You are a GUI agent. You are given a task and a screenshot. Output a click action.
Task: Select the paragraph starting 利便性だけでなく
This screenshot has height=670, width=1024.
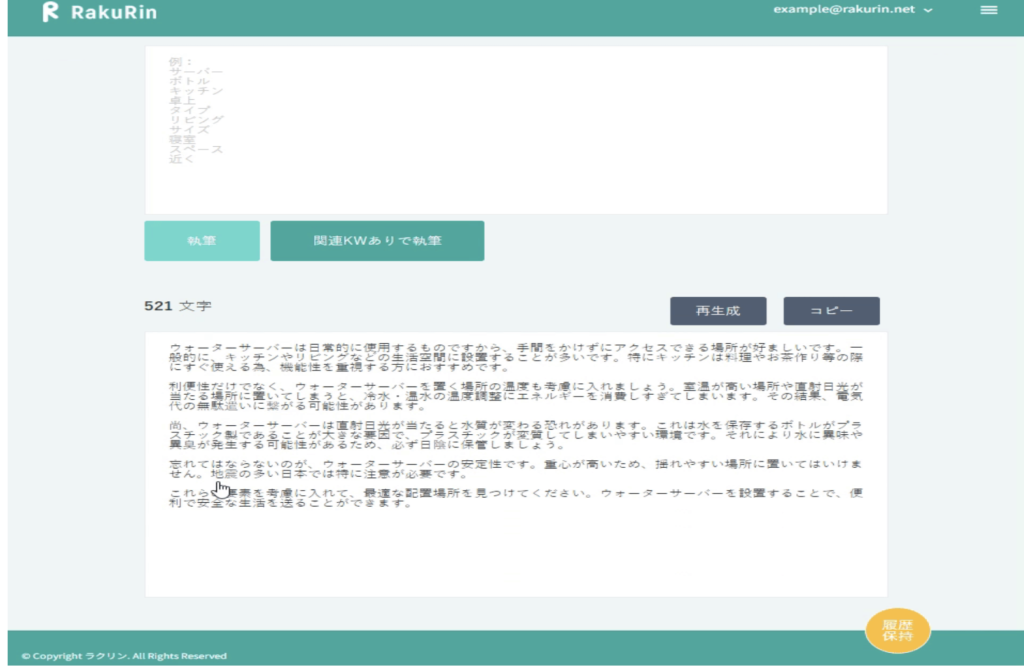tap(515, 395)
